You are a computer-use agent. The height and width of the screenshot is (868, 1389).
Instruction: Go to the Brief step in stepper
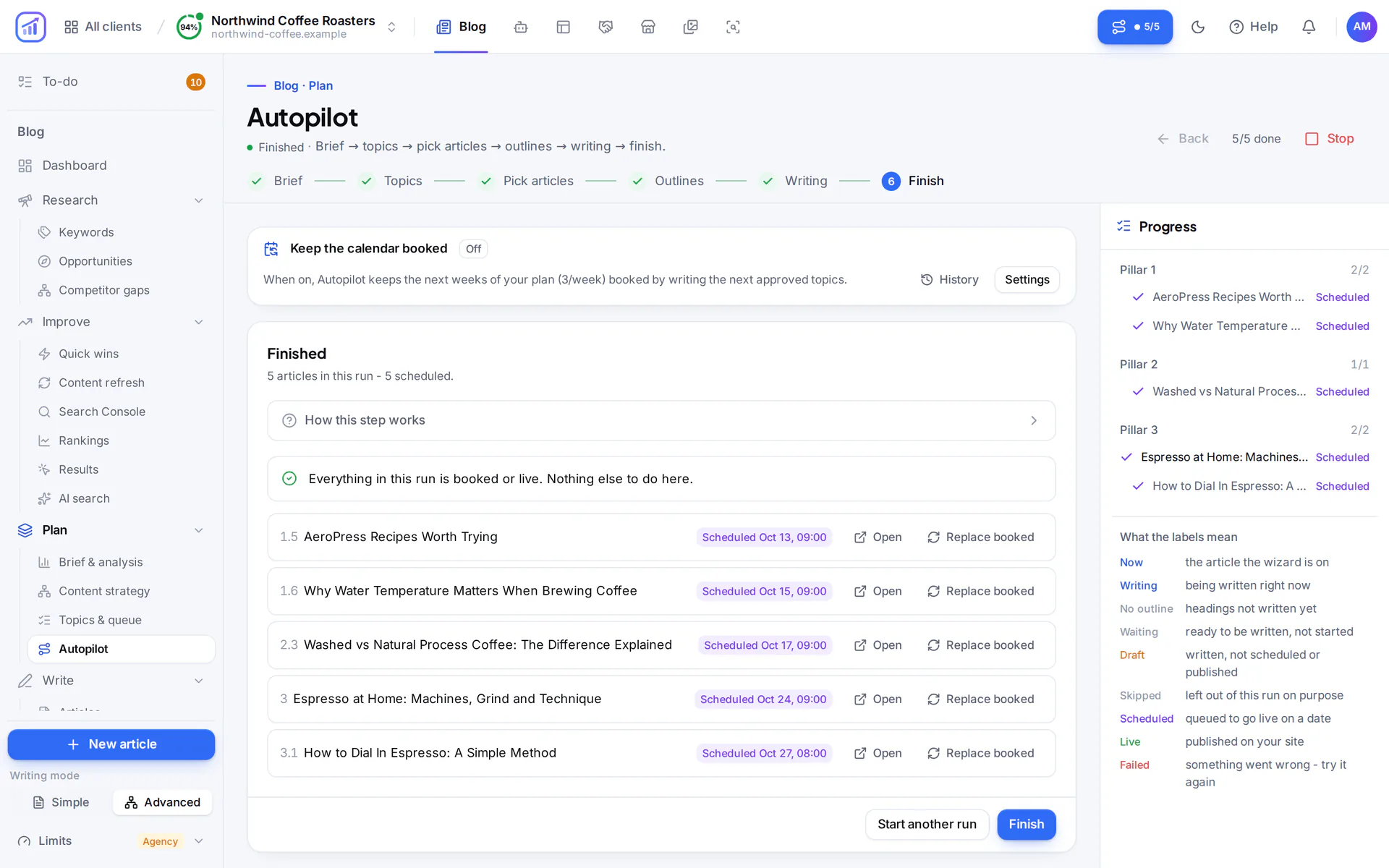pyautogui.click(x=276, y=181)
